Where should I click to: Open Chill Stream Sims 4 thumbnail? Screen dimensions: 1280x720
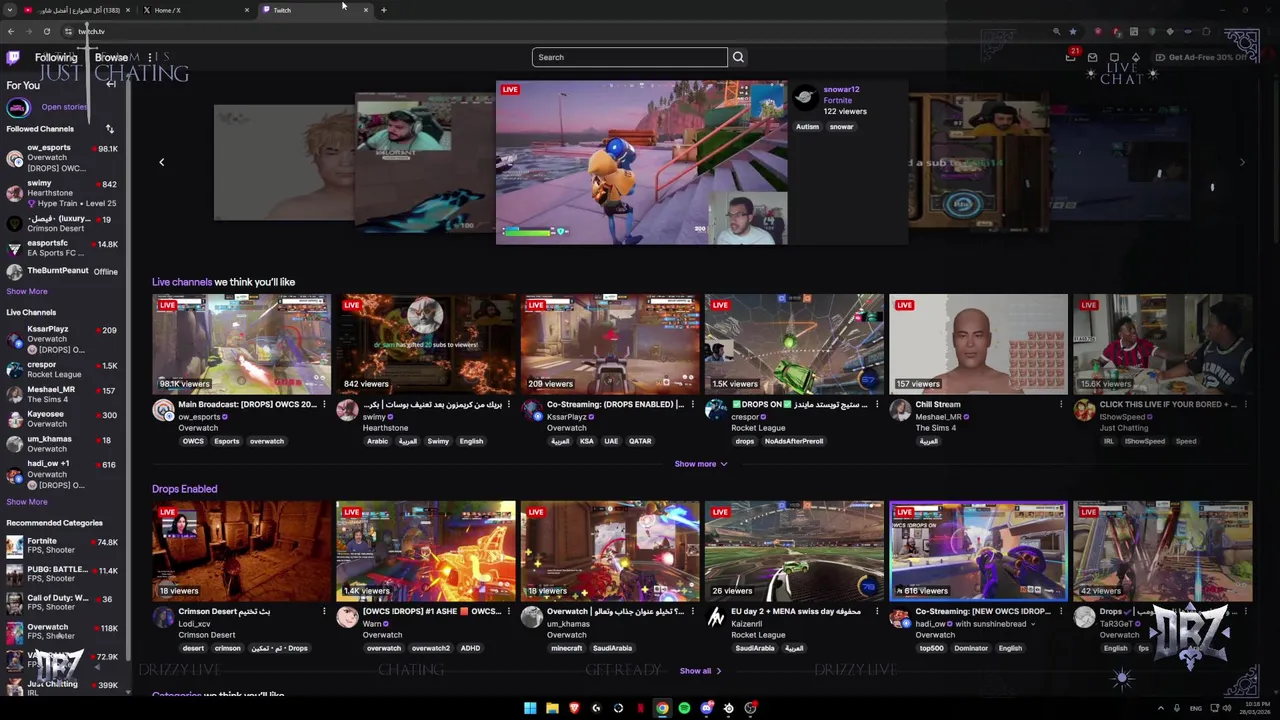tap(978, 344)
